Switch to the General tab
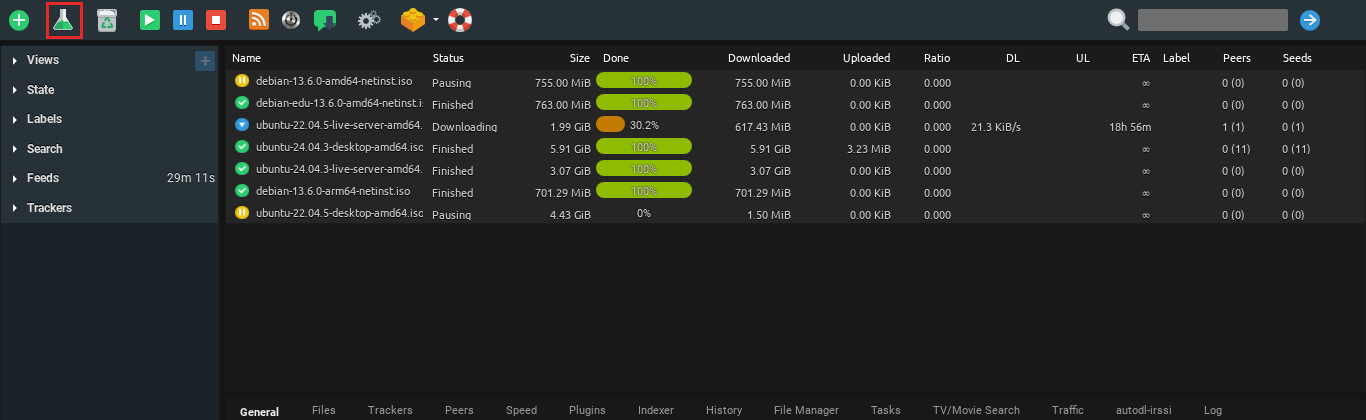Screen dimensions: 1366x420 (259, 411)
